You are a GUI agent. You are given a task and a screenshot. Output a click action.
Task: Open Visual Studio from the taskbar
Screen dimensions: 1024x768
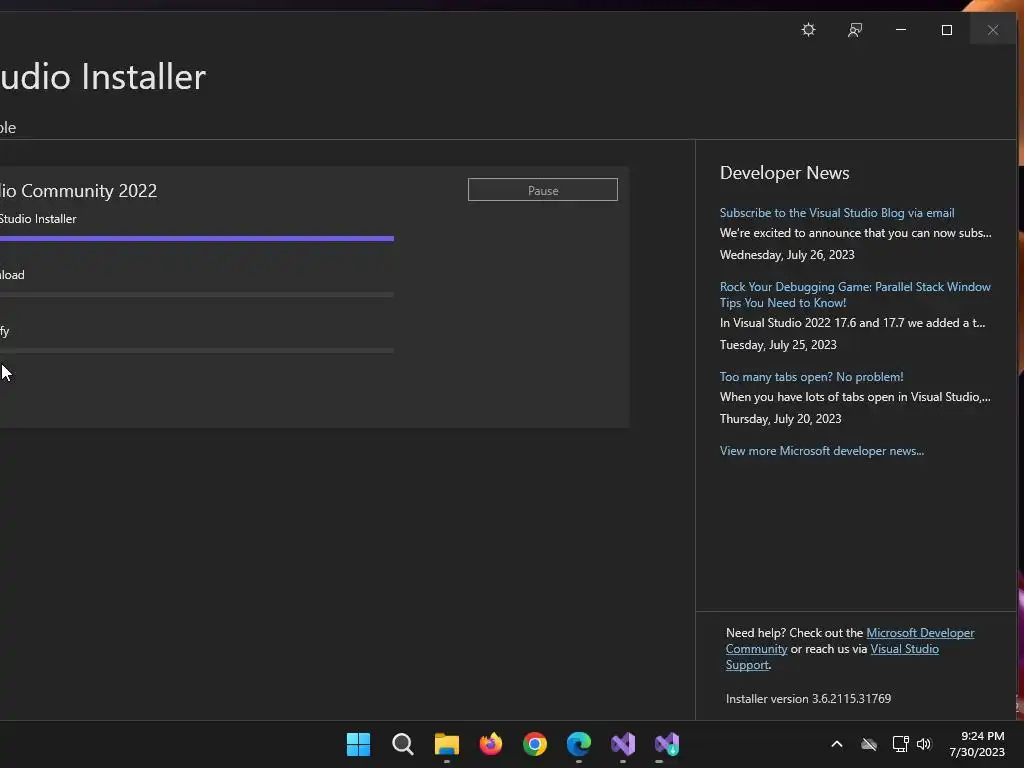coord(623,744)
